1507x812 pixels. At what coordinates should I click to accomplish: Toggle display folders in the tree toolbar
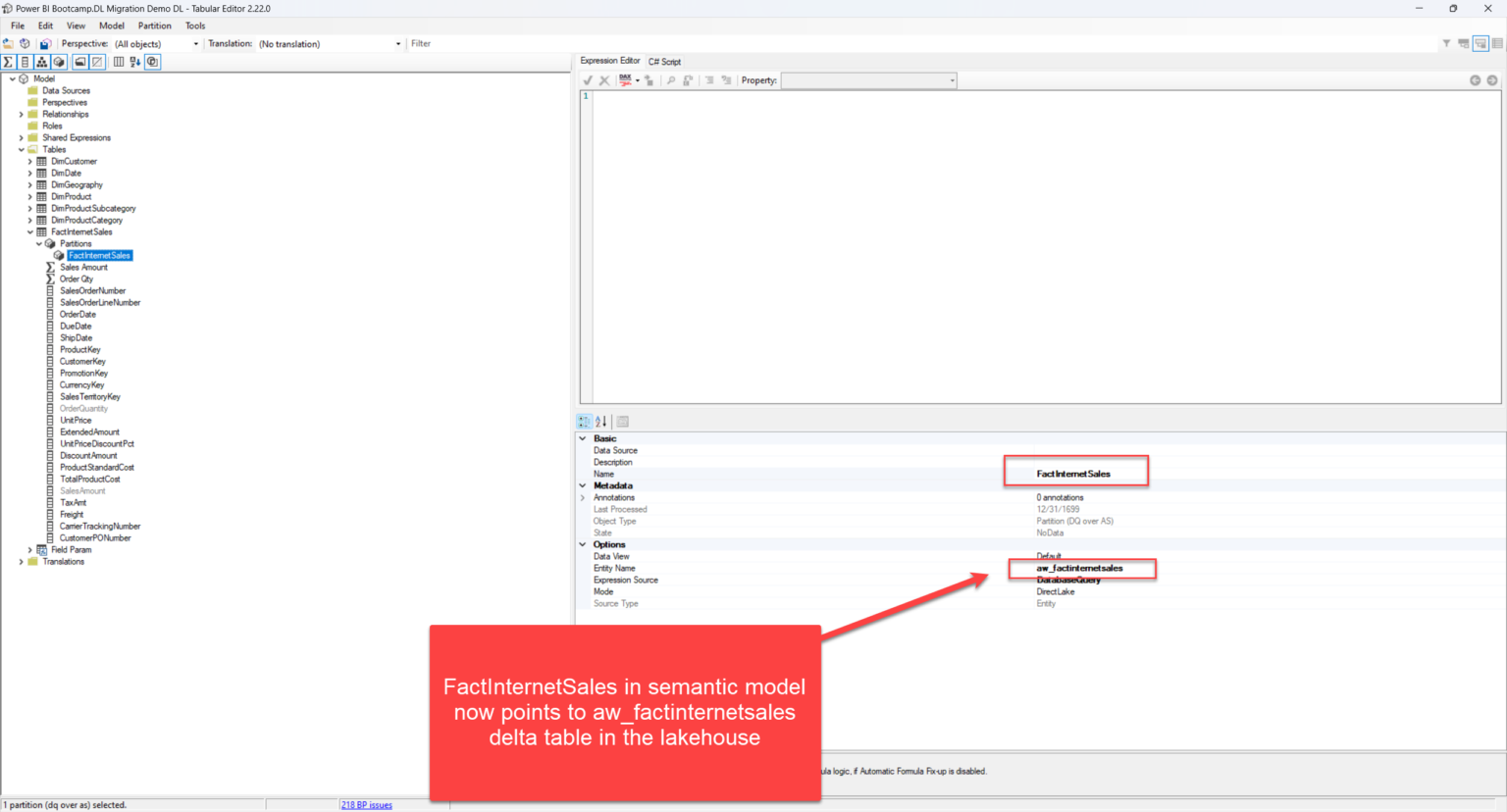80,62
